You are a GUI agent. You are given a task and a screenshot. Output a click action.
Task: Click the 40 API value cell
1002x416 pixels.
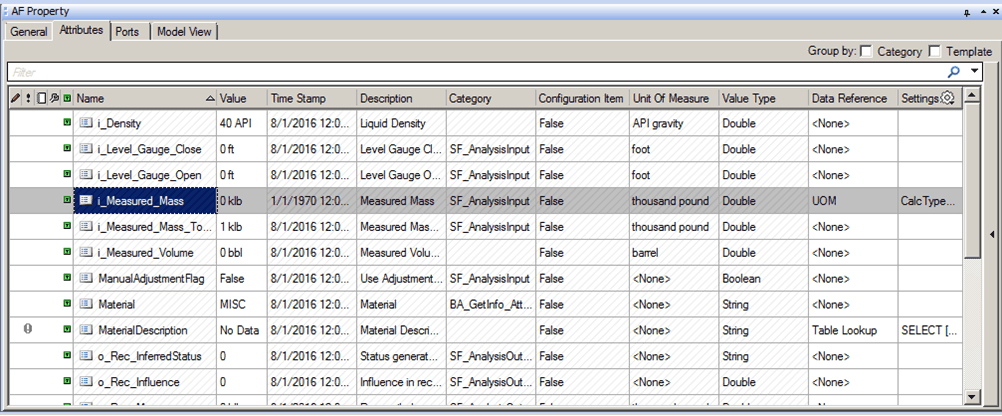tap(242, 123)
